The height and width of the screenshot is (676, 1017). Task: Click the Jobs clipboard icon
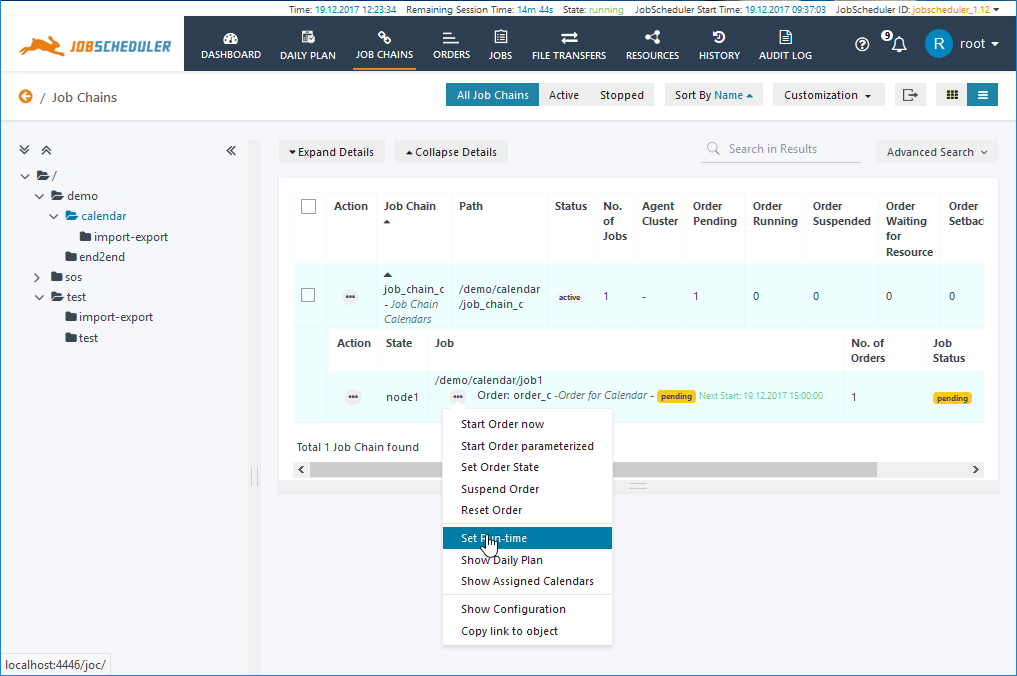pos(500,37)
